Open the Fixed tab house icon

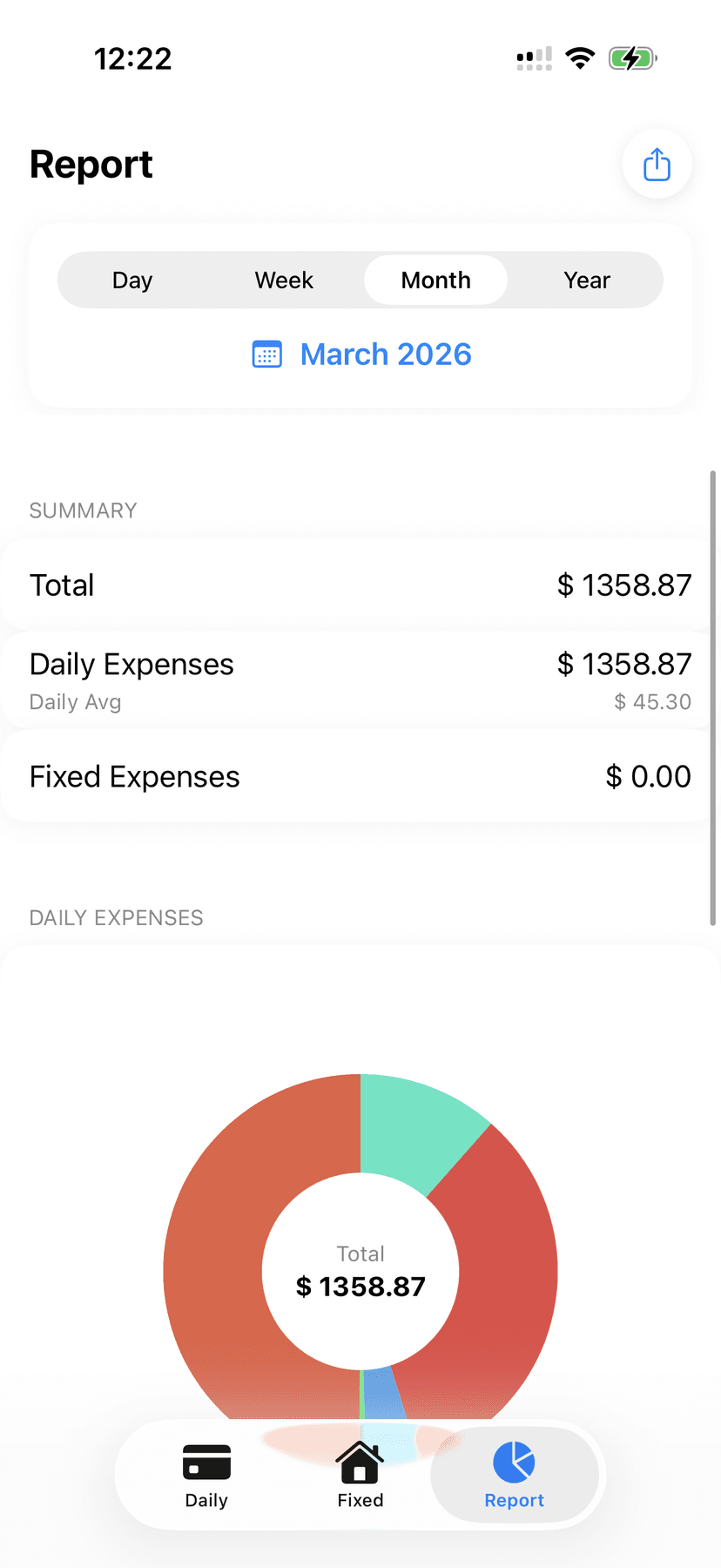click(360, 1462)
